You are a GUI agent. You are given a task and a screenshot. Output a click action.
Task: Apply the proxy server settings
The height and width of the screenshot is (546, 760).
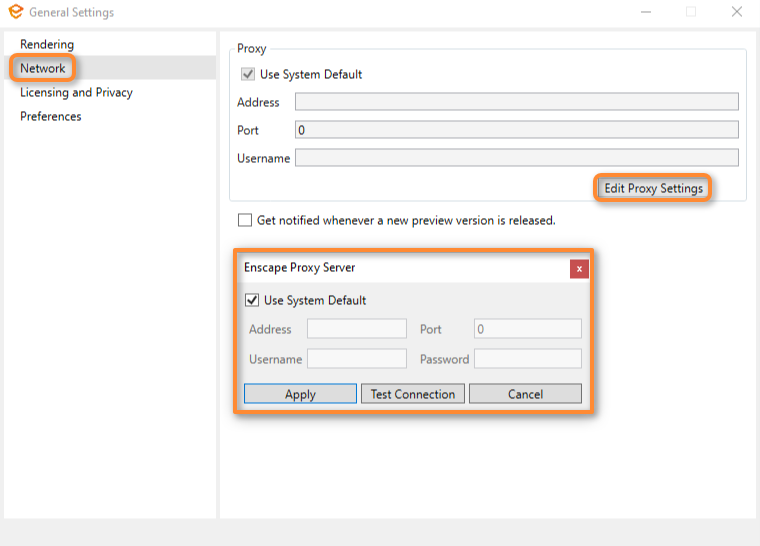(301, 394)
